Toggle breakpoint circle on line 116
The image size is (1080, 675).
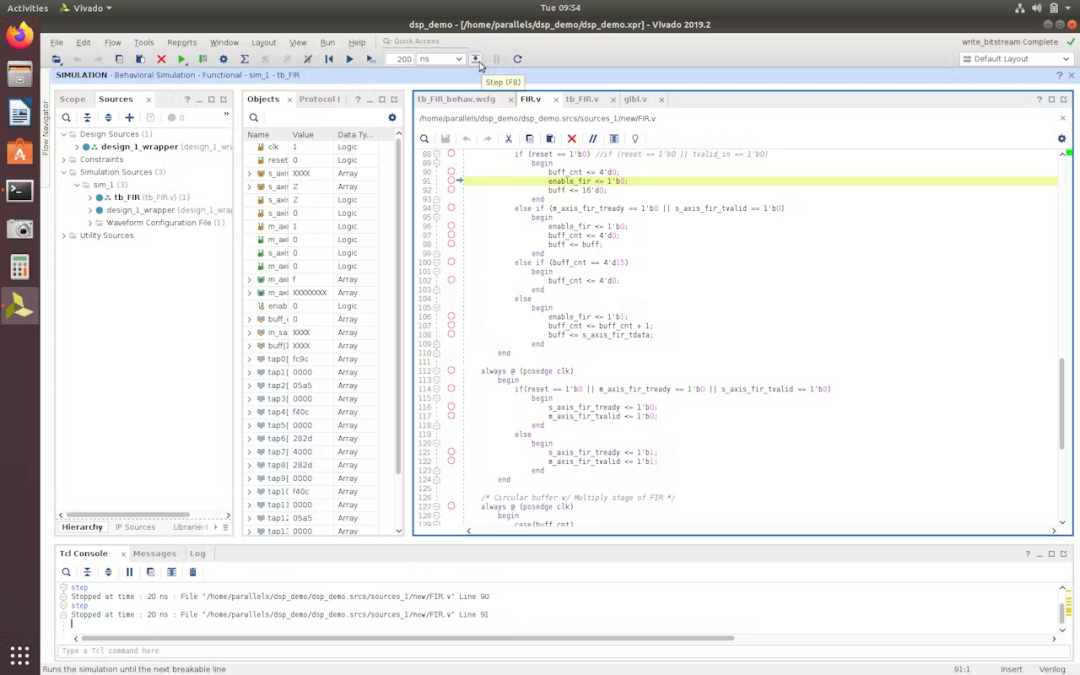coord(451,407)
